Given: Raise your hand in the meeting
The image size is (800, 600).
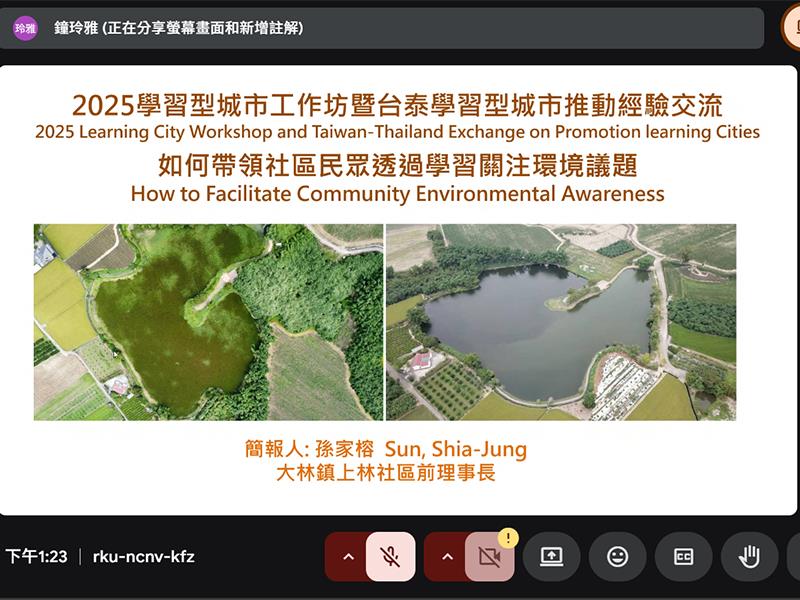Looking at the screenshot, I should (749, 557).
